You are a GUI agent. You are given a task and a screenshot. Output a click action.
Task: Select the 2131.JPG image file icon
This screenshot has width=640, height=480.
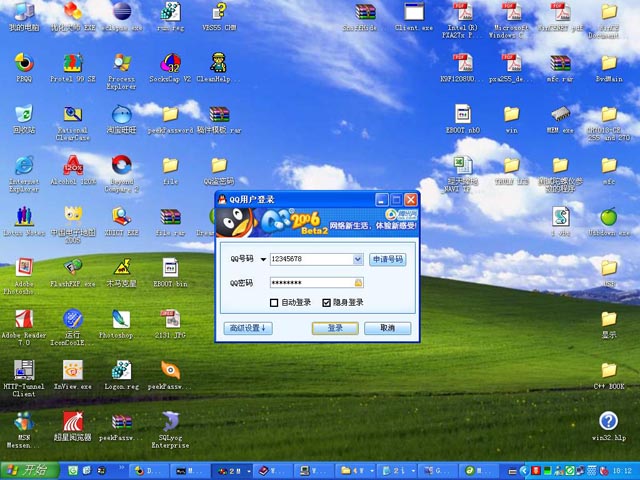170,319
